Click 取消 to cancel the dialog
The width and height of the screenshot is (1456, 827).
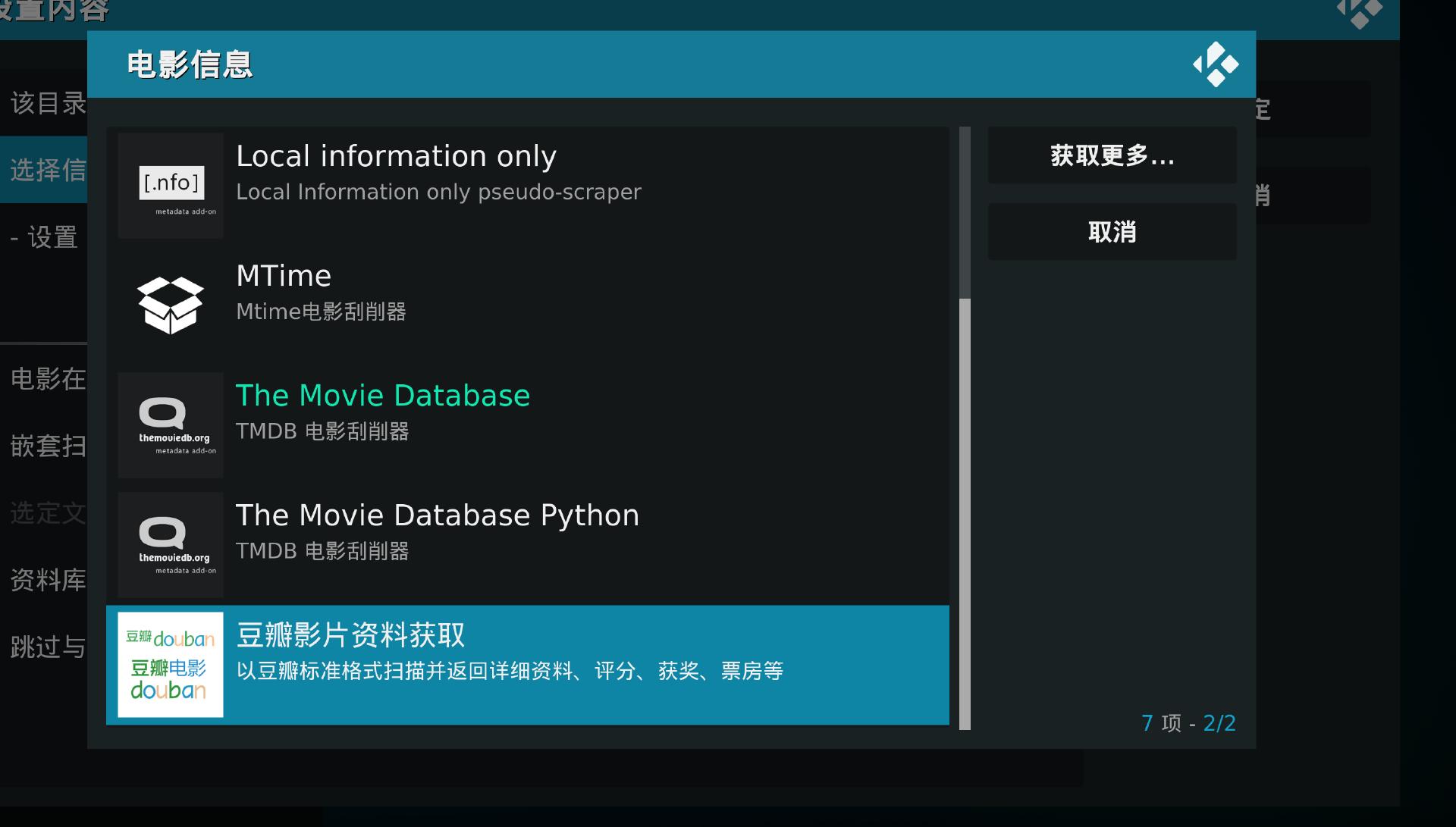pos(1111,232)
